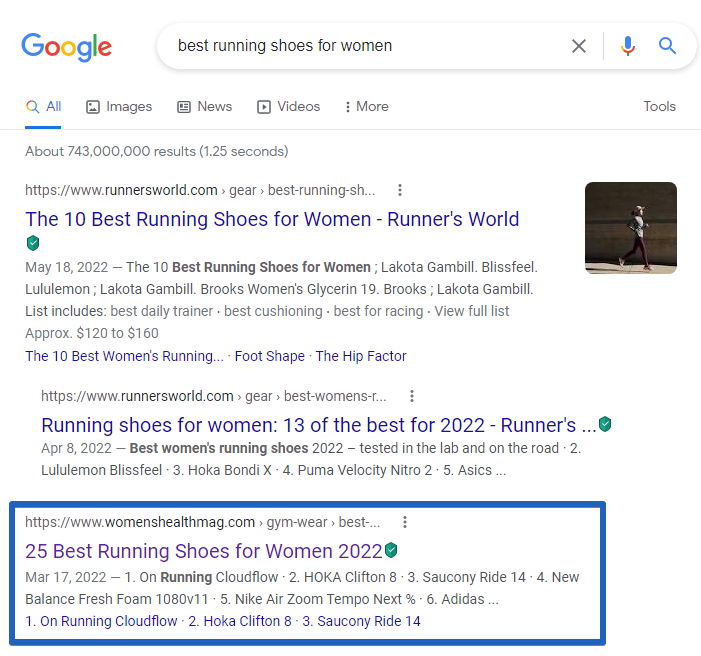Open 'The 10 Best Women's Running...' sitelink
This screenshot has width=701, height=656.
click(124, 356)
